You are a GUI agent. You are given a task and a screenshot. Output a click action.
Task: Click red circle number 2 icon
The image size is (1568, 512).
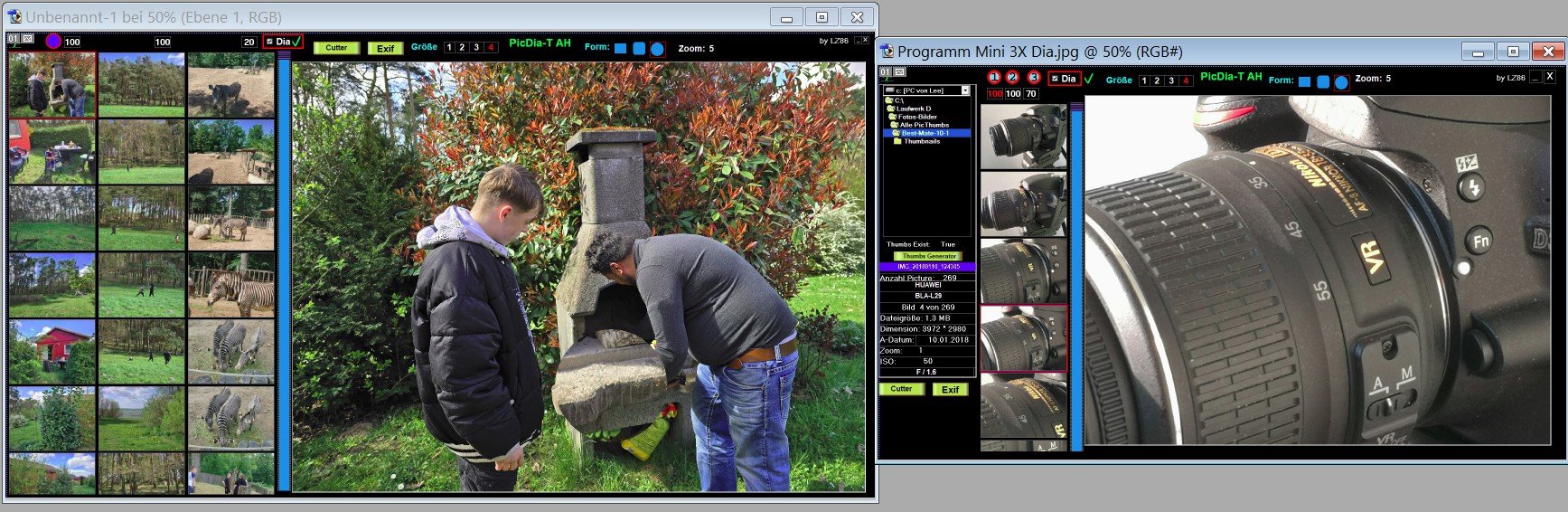1012,78
